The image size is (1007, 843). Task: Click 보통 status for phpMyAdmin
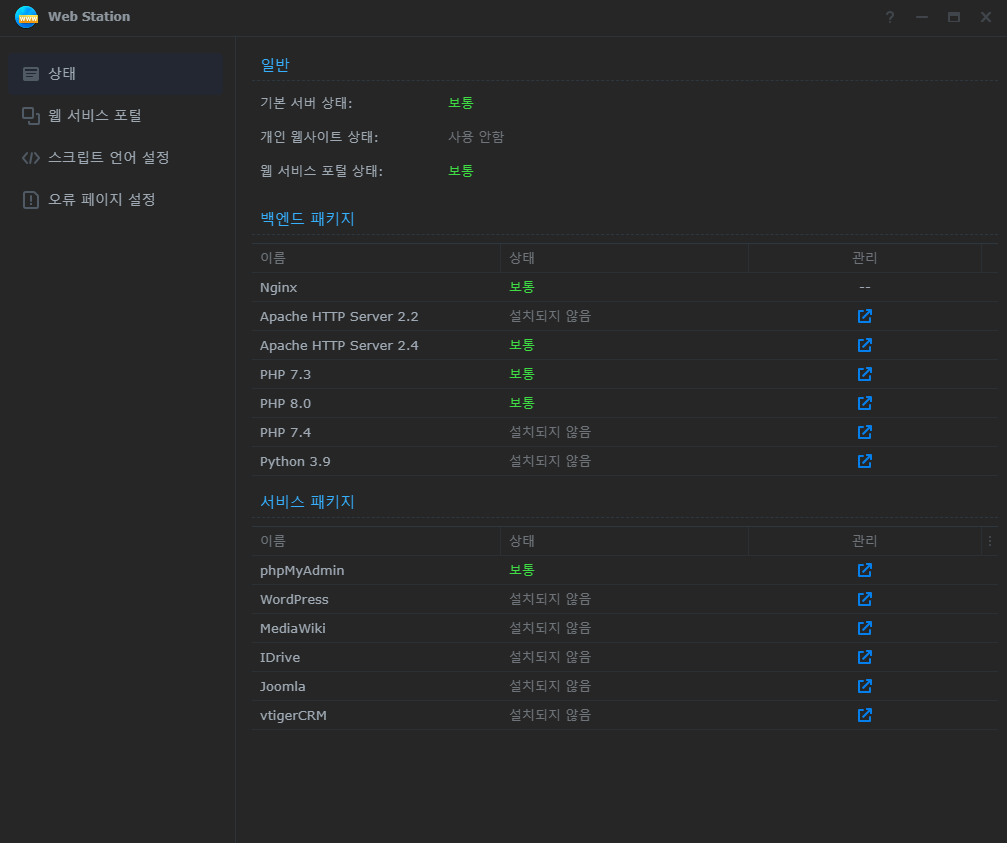tap(521, 570)
